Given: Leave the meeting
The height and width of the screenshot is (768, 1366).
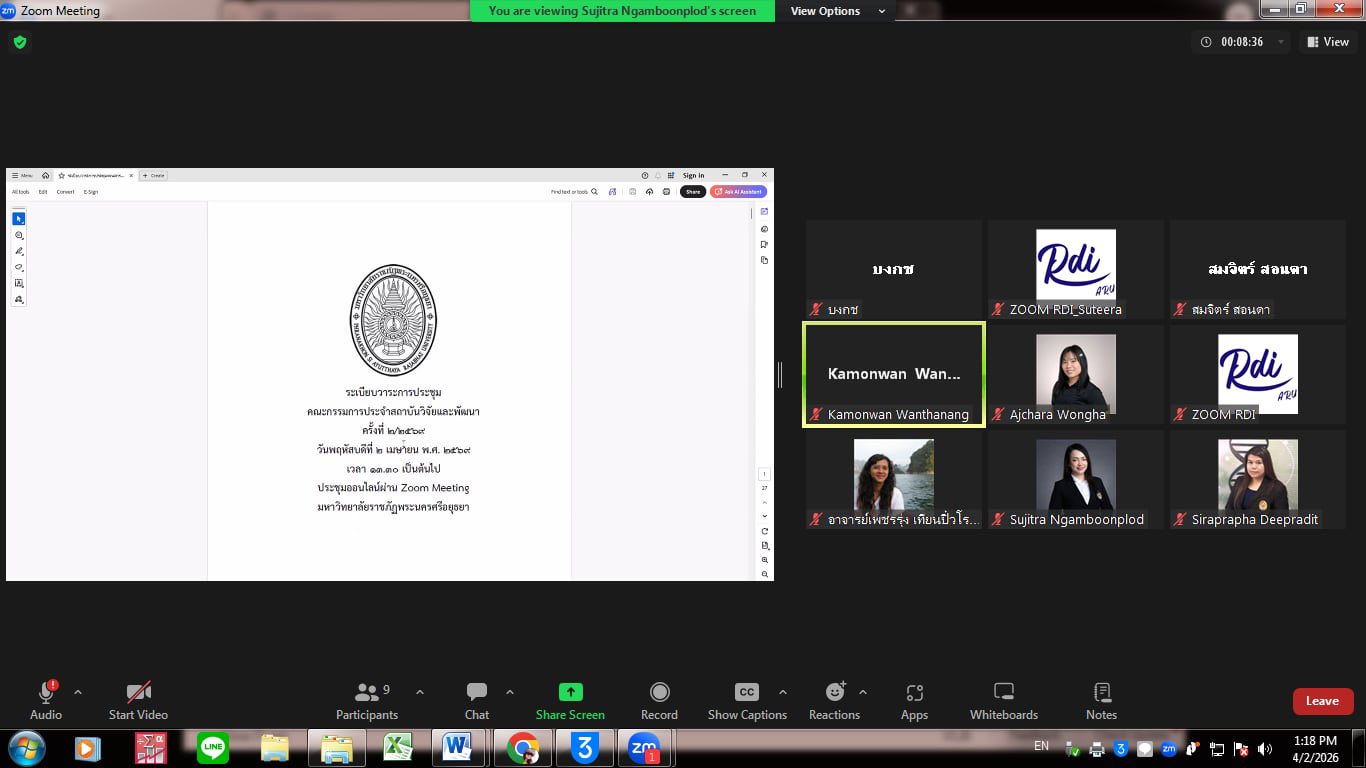Looking at the screenshot, I should point(1322,701).
